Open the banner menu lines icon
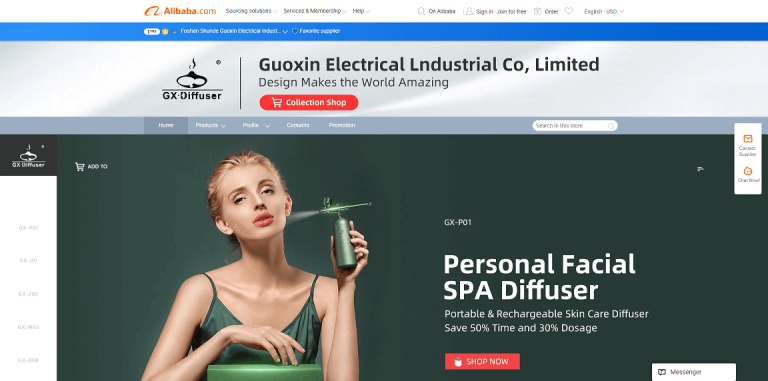The width and height of the screenshot is (768, 381). pos(700,169)
